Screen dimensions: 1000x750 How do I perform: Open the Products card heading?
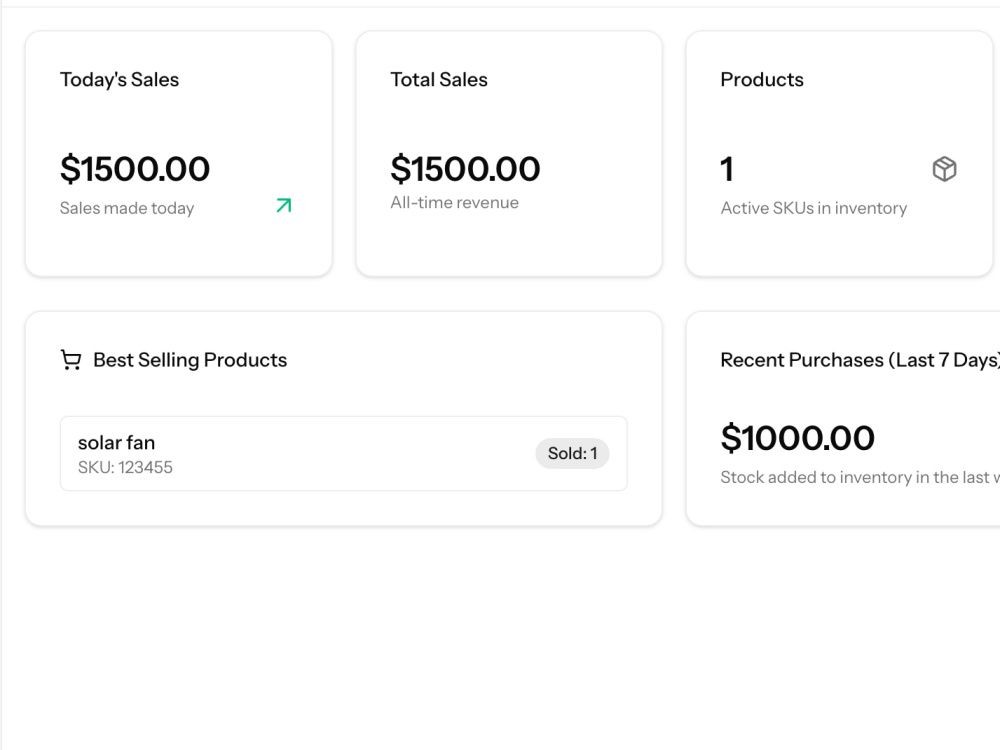point(762,80)
